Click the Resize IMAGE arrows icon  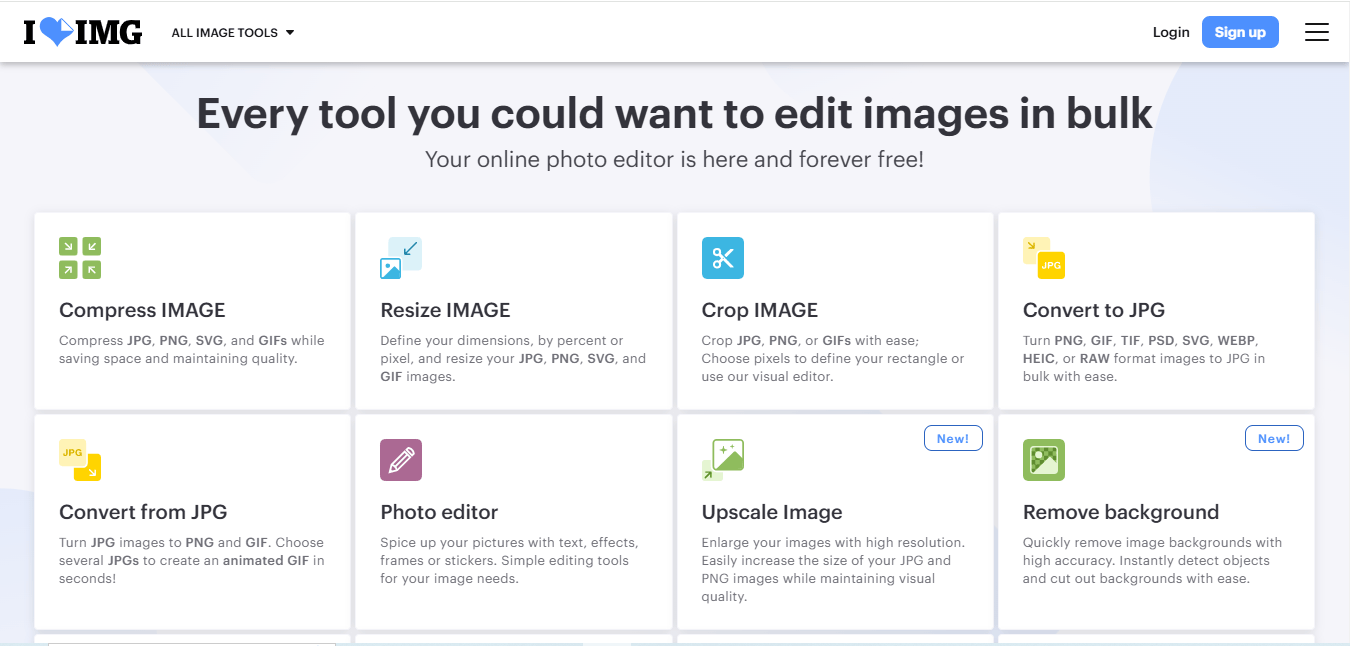pyautogui.click(x=401, y=256)
